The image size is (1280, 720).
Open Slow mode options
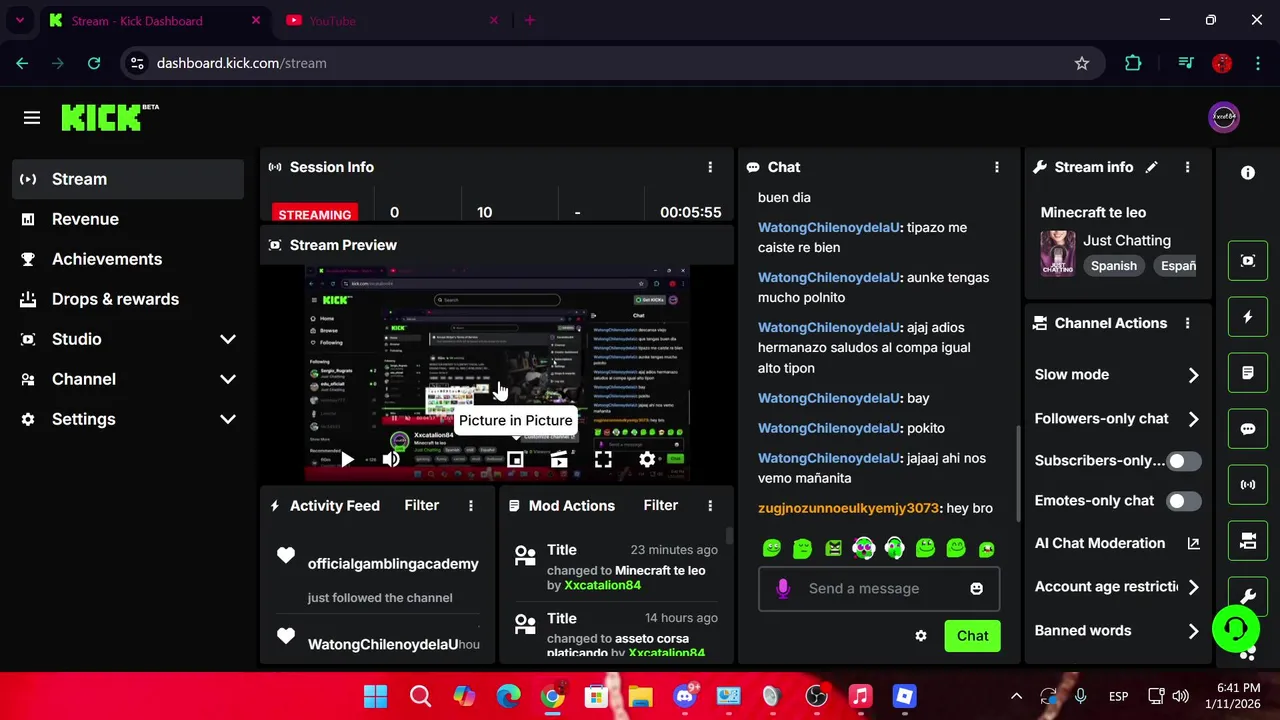pos(1117,375)
